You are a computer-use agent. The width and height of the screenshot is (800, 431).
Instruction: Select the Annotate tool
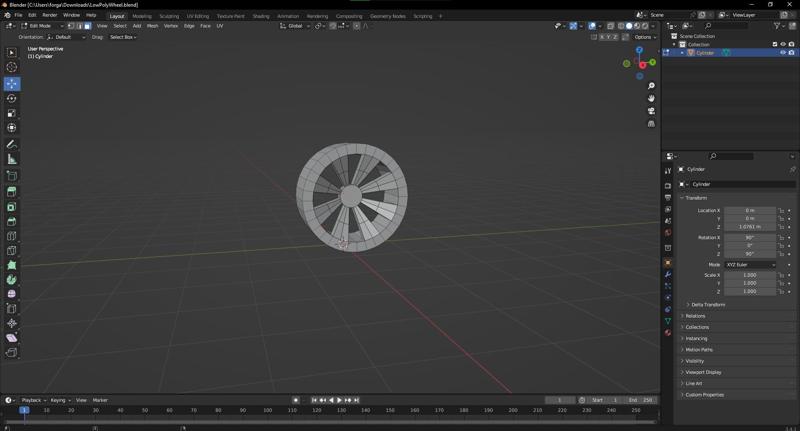click(x=11, y=144)
